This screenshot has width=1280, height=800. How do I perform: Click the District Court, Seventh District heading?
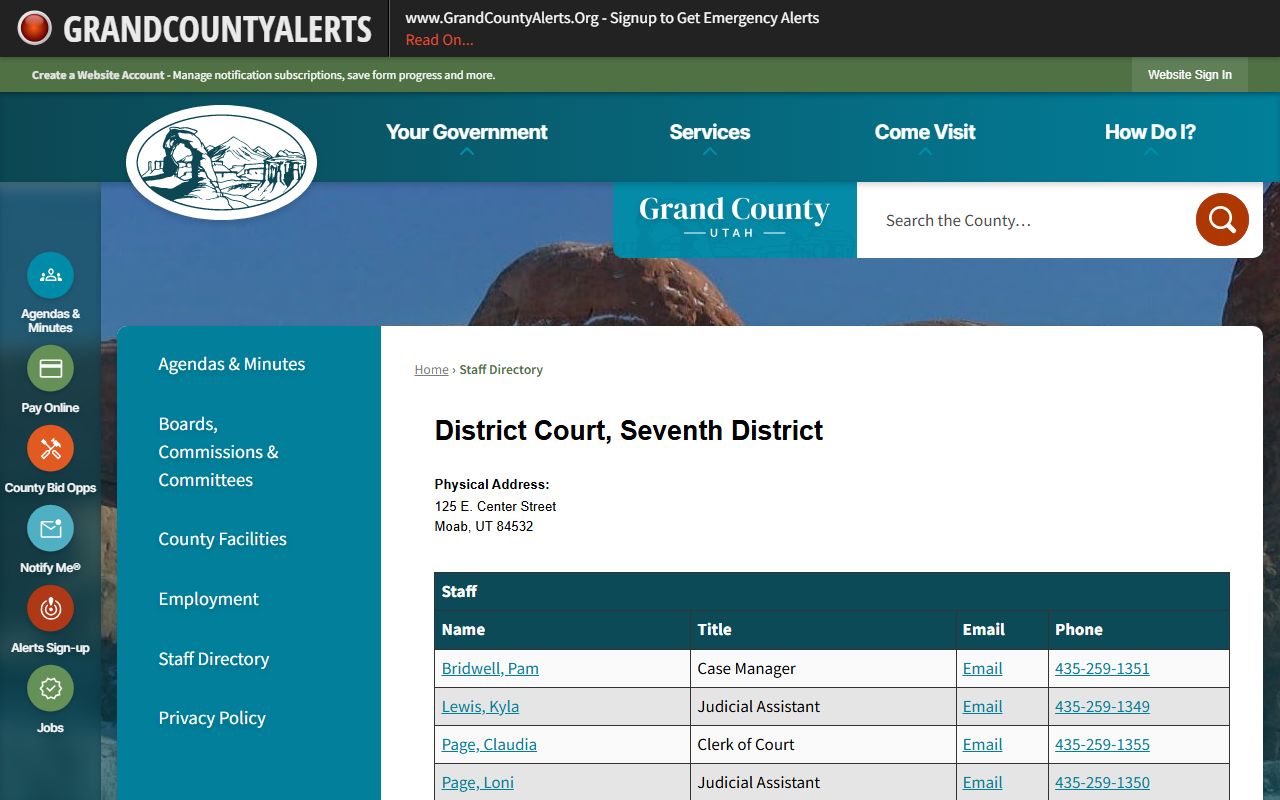point(629,431)
